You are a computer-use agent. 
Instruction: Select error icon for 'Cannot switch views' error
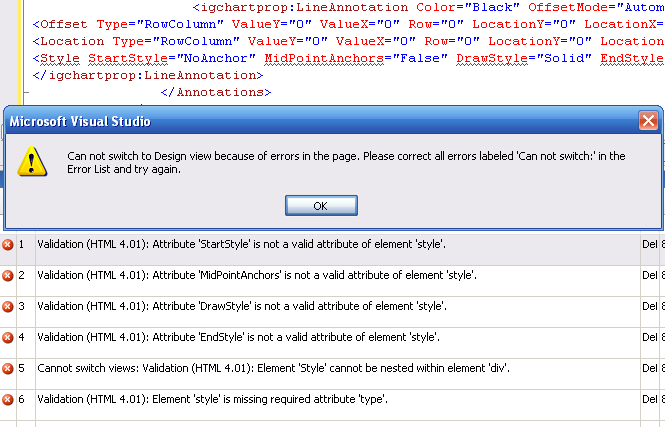pyautogui.click(x=8, y=368)
